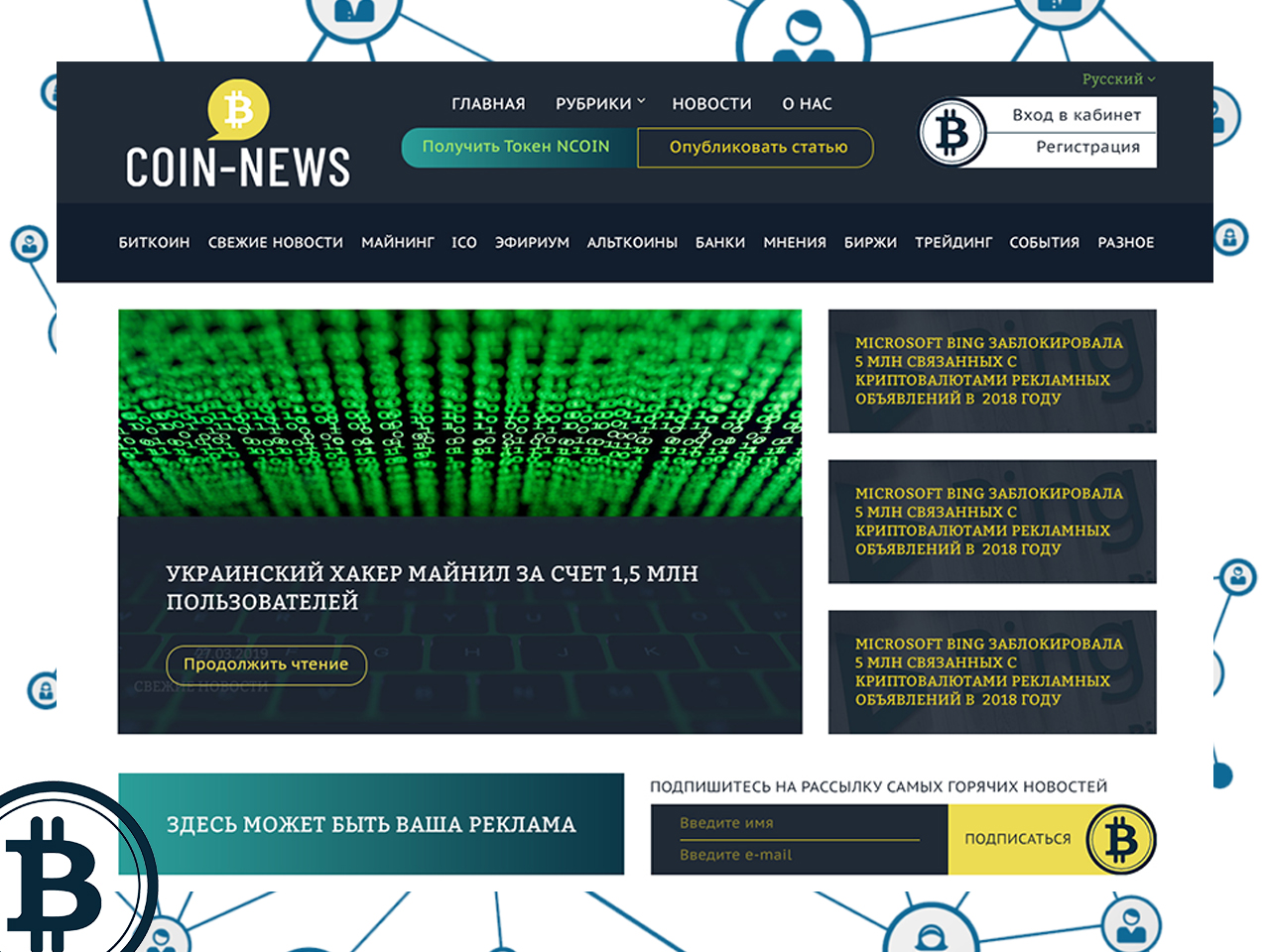Click Продолжить чтение button

coord(266,664)
